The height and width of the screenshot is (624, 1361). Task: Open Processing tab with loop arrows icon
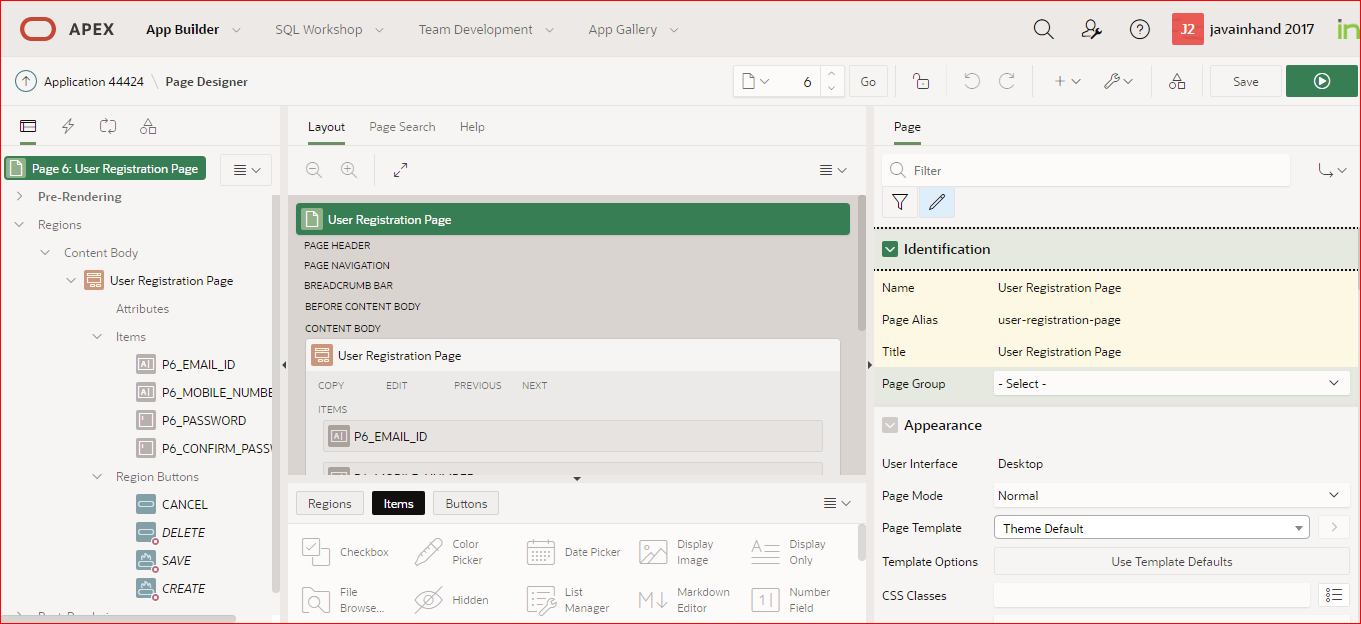click(108, 126)
